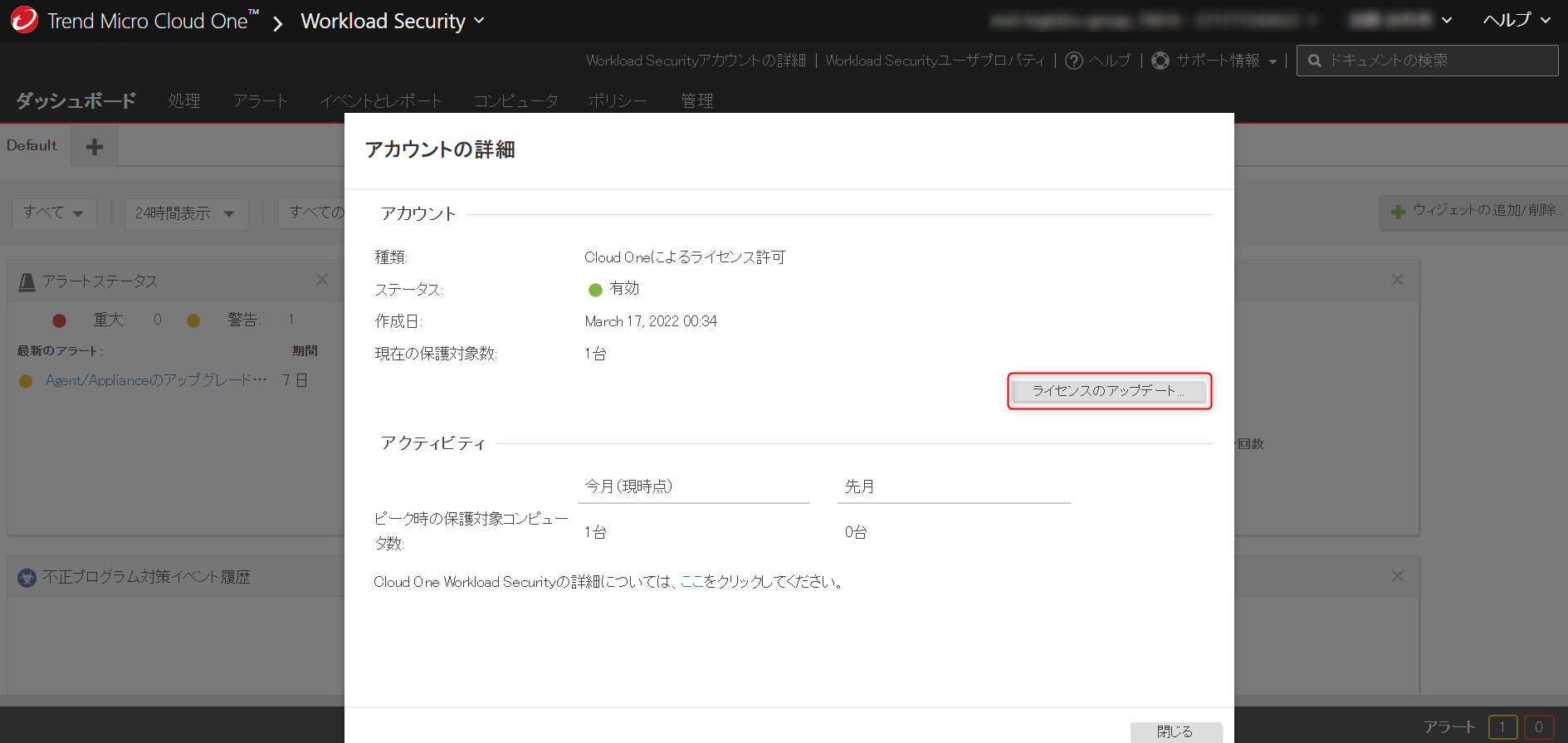Click the ここ link for details
Image resolution: width=1568 pixels, height=743 pixels.
pos(691,582)
